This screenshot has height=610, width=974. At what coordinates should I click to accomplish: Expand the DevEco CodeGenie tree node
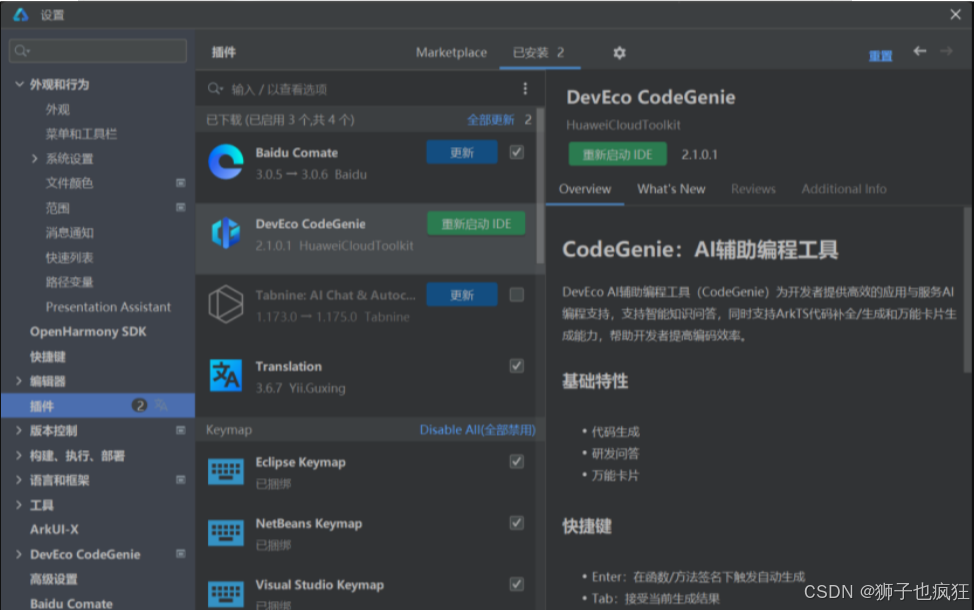19,554
